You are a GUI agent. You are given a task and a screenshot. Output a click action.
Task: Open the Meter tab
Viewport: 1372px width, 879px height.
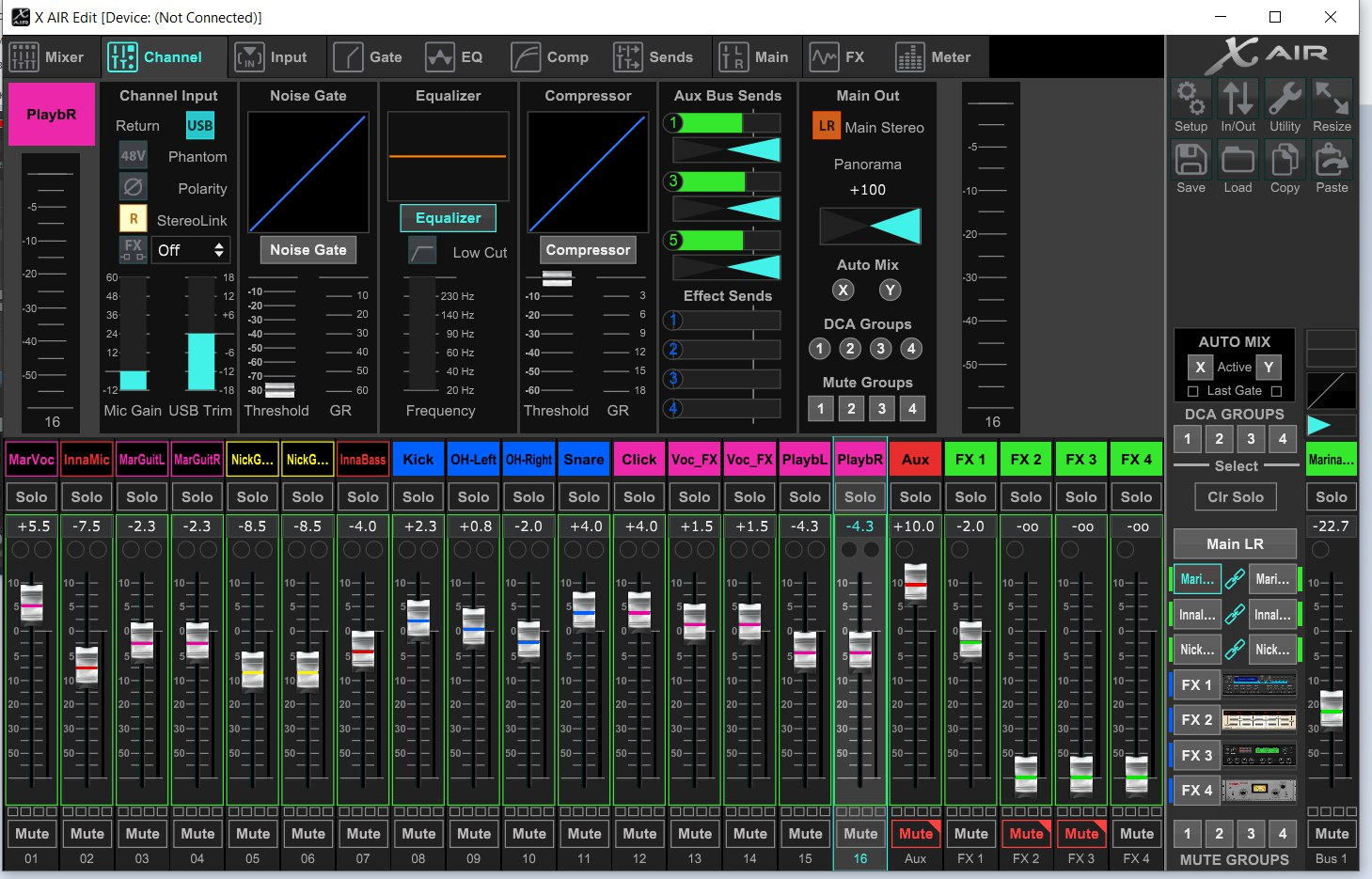click(933, 57)
